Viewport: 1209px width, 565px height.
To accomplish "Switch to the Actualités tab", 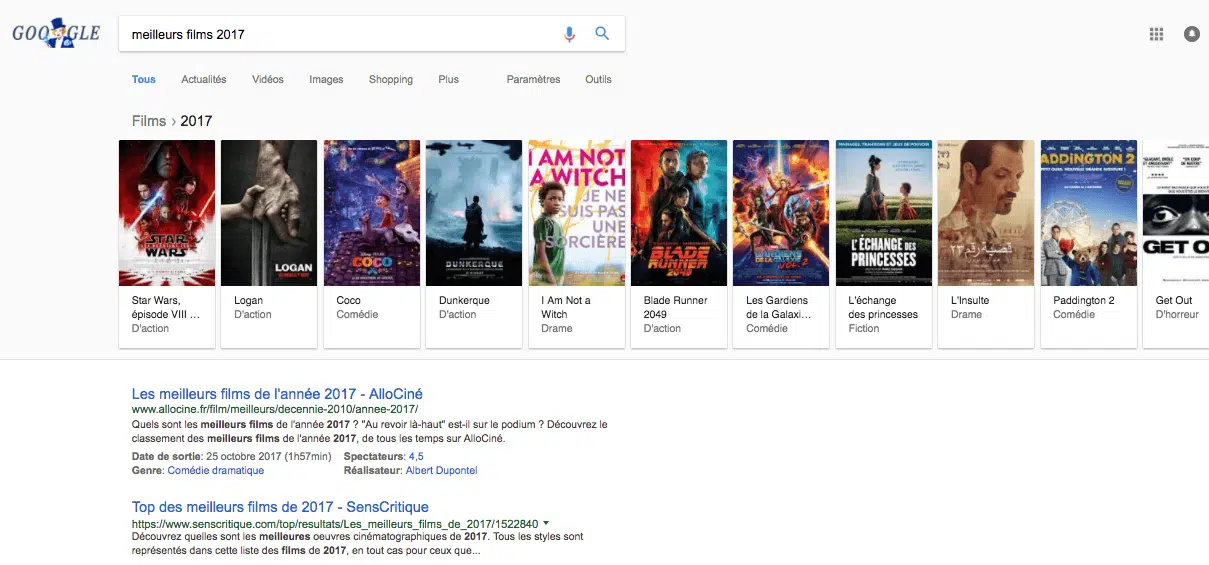I will (204, 80).
